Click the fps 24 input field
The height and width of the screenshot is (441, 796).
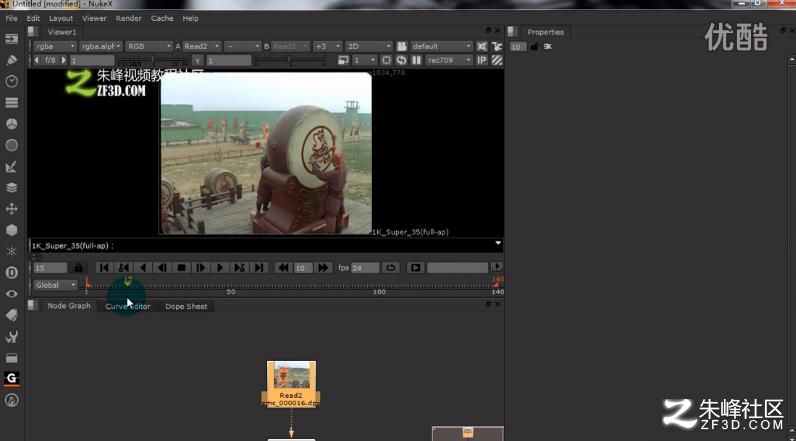tap(365, 267)
